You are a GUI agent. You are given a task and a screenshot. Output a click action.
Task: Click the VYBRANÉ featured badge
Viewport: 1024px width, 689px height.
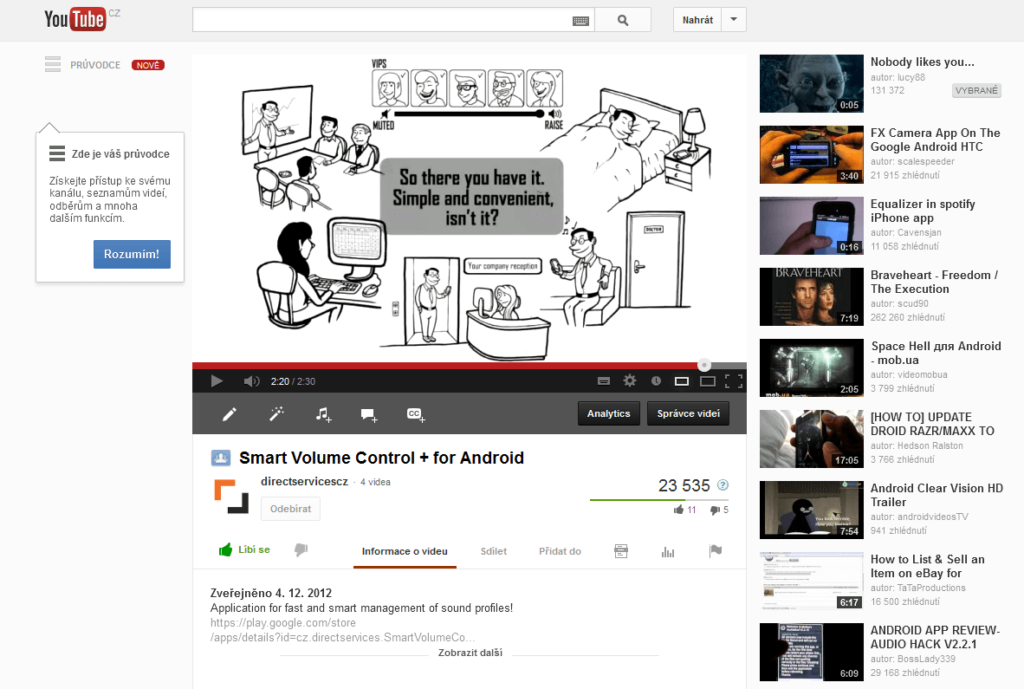976,91
